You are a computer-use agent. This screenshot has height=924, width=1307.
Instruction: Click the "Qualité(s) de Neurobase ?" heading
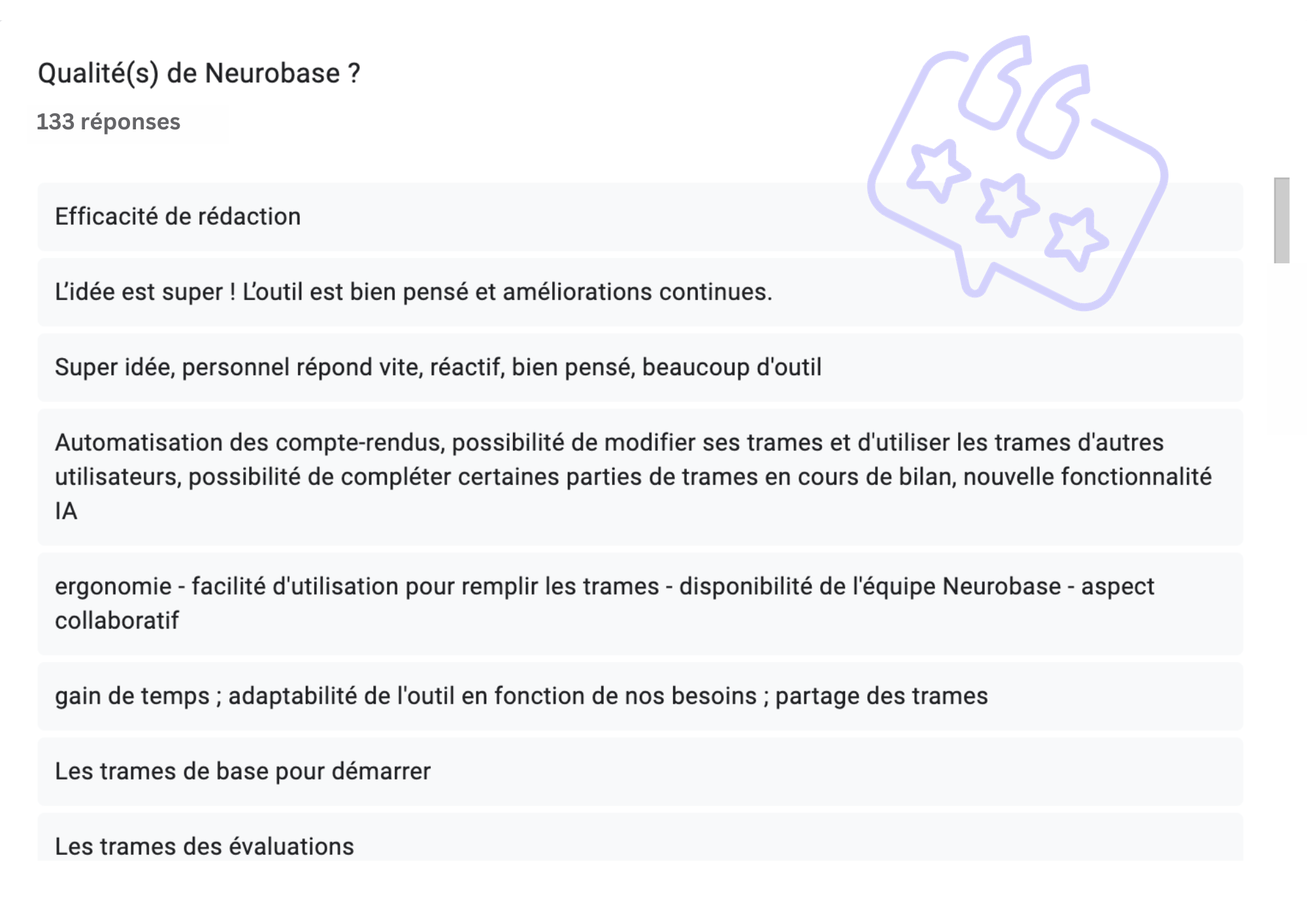click(199, 73)
